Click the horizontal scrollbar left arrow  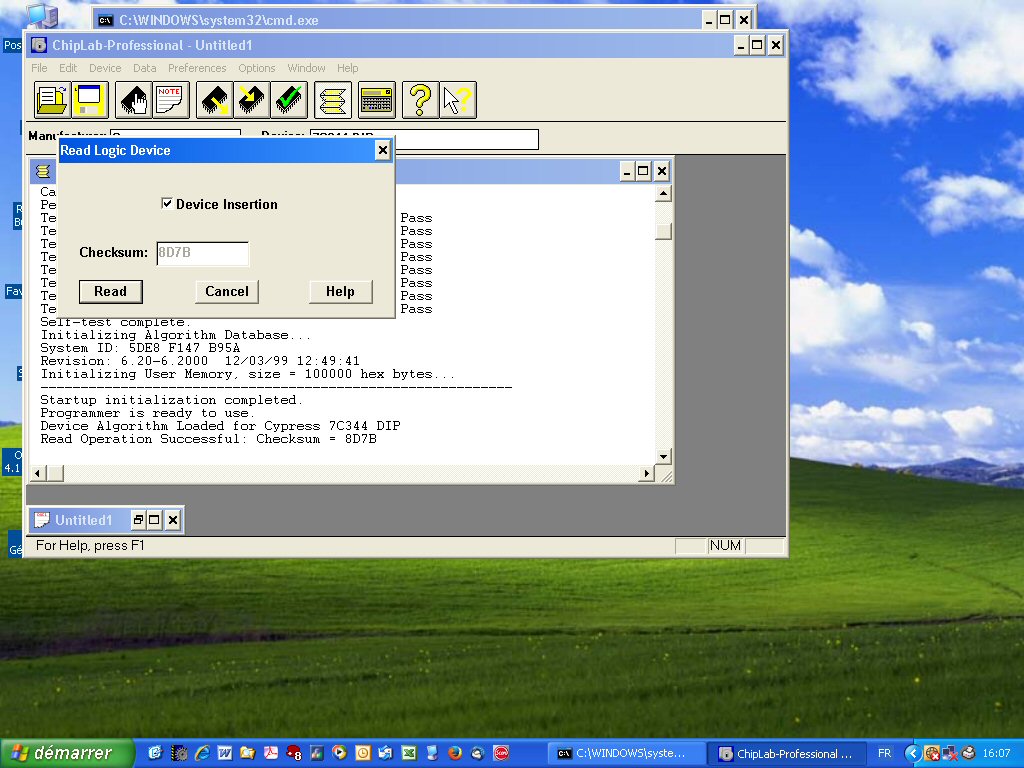[38, 473]
